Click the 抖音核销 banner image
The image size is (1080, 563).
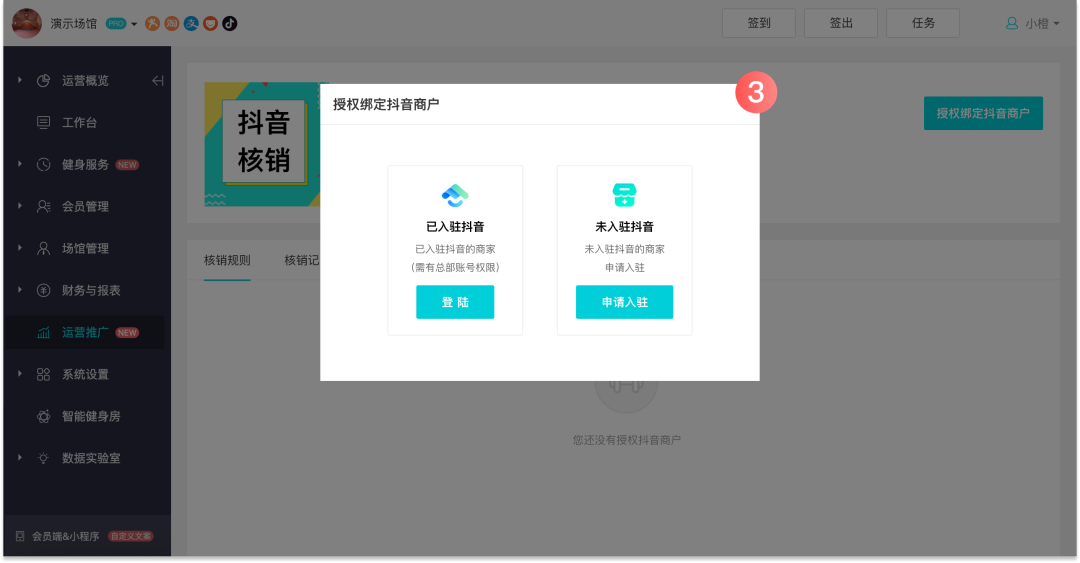click(x=262, y=144)
